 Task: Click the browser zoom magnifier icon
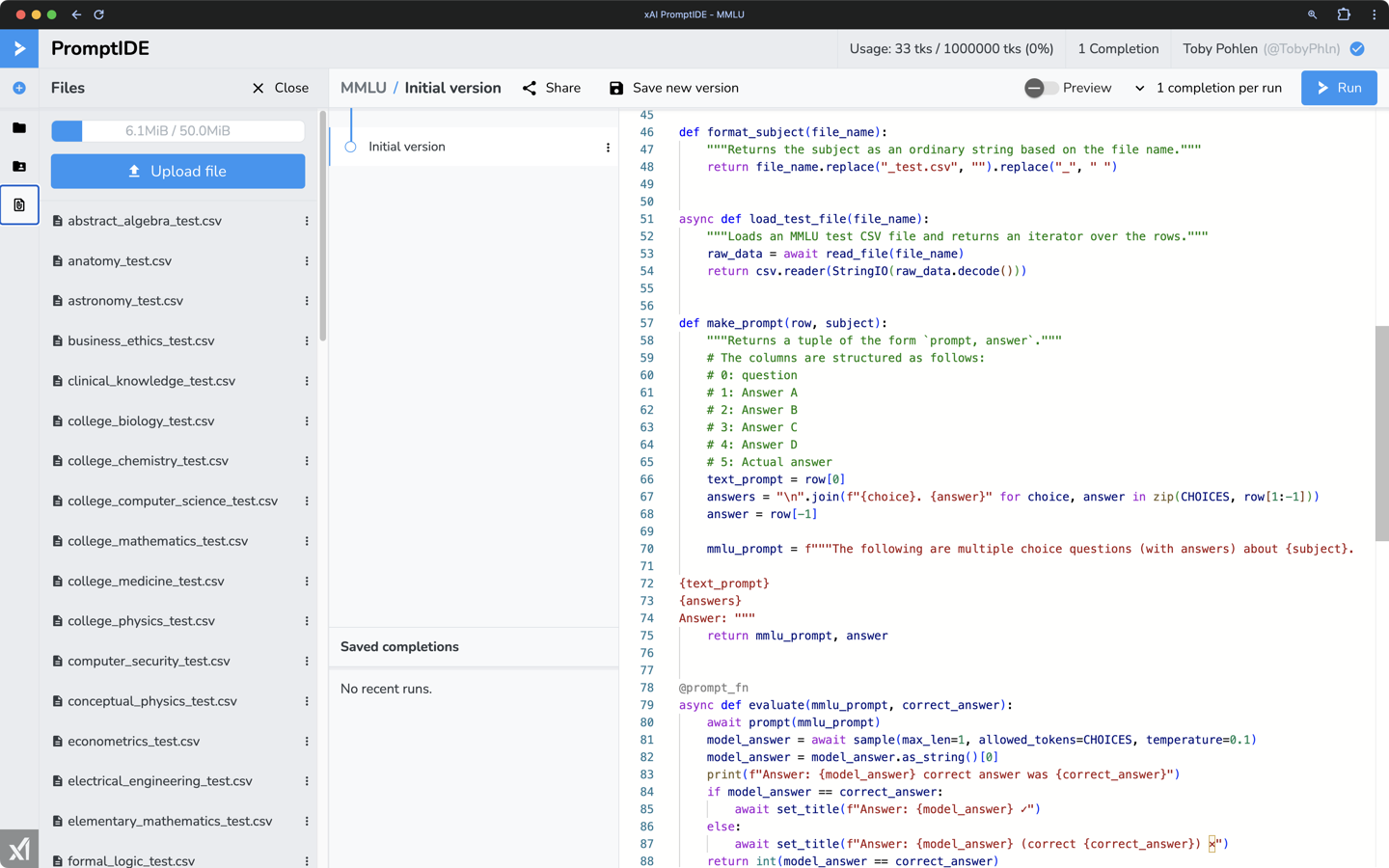pos(1312,14)
